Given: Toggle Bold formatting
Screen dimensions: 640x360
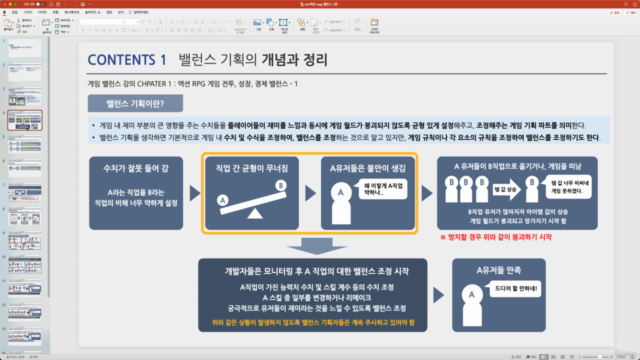Looking at the screenshot, I should 83,30.
